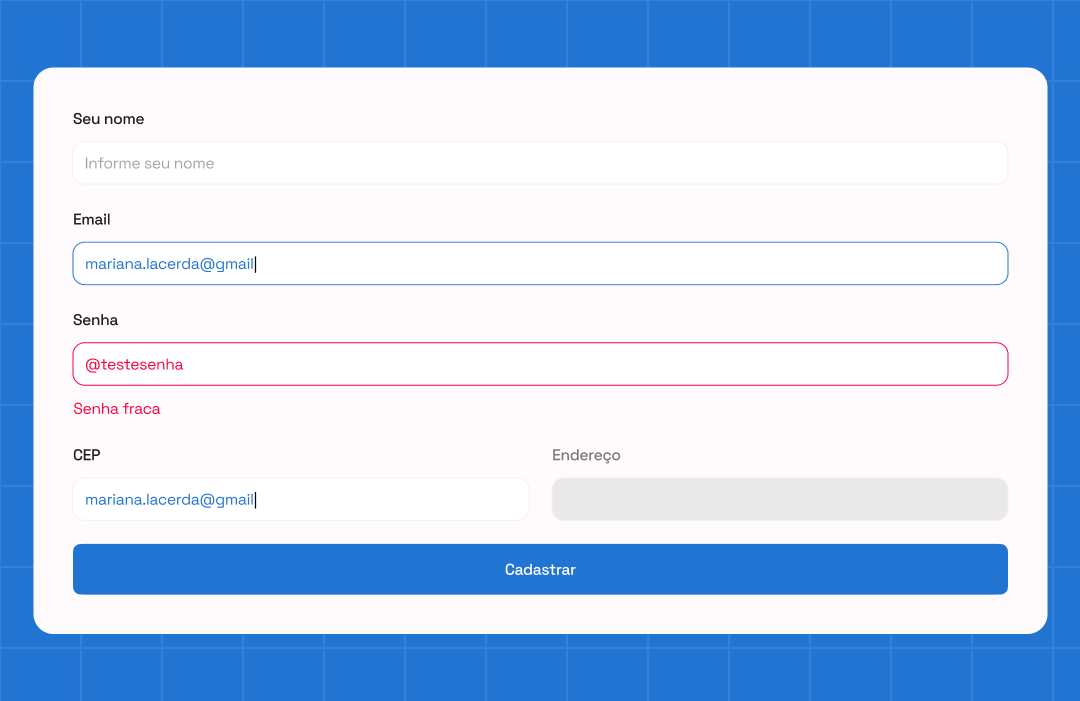Image resolution: width=1080 pixels, height=701 pixels.
Task: Click the greyed-out Endereço field
Action: [780, 499]
